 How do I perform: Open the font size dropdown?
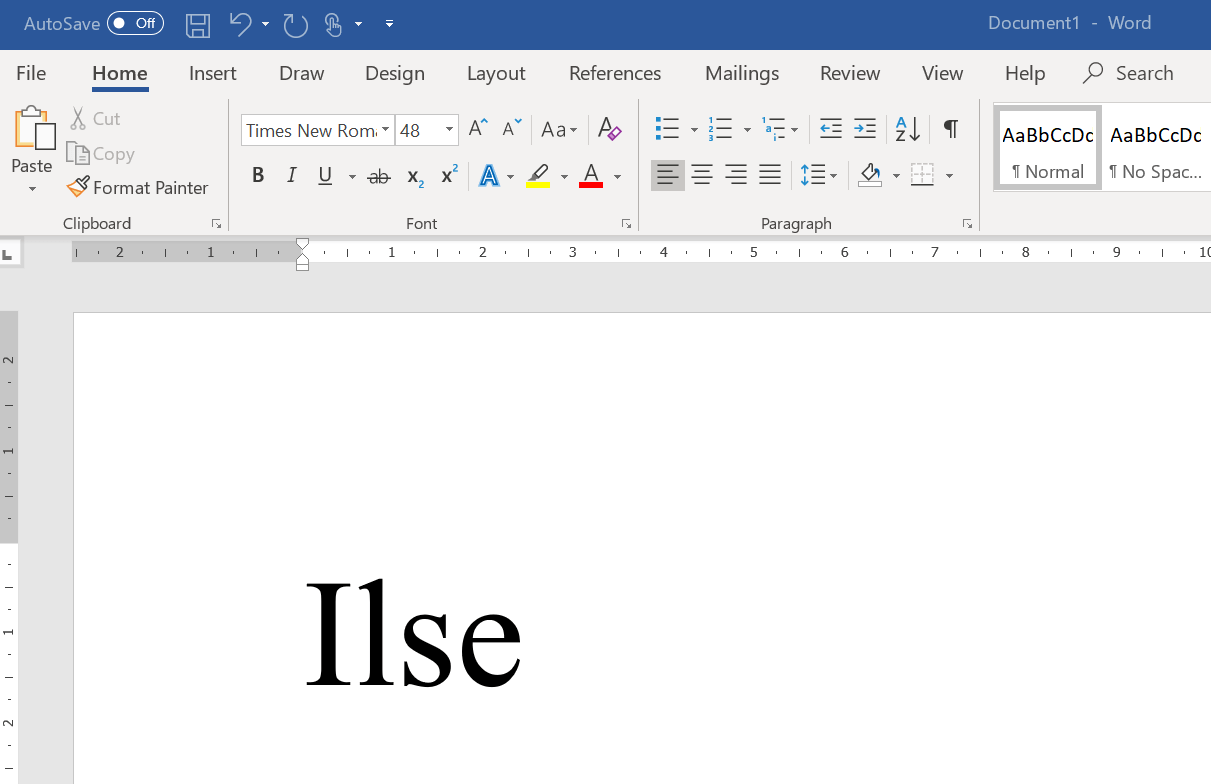[448, 129]
